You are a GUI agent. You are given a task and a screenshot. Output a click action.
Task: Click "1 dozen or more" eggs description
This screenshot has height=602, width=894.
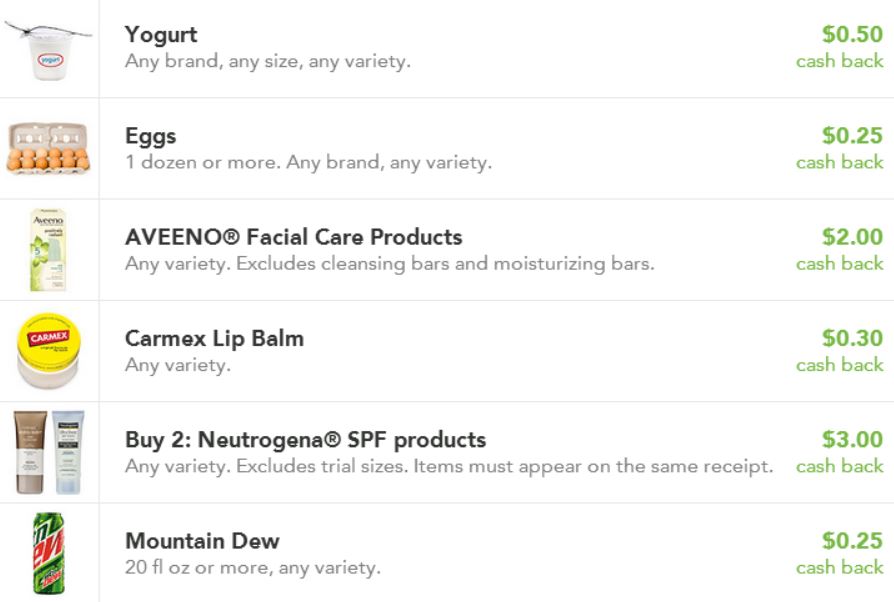308,162
